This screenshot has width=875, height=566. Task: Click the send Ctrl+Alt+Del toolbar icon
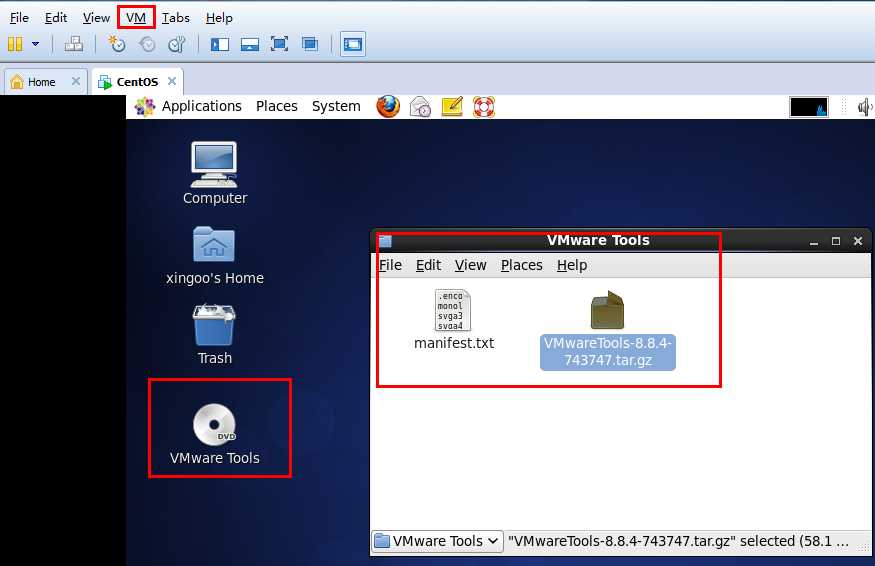(74, 44)
